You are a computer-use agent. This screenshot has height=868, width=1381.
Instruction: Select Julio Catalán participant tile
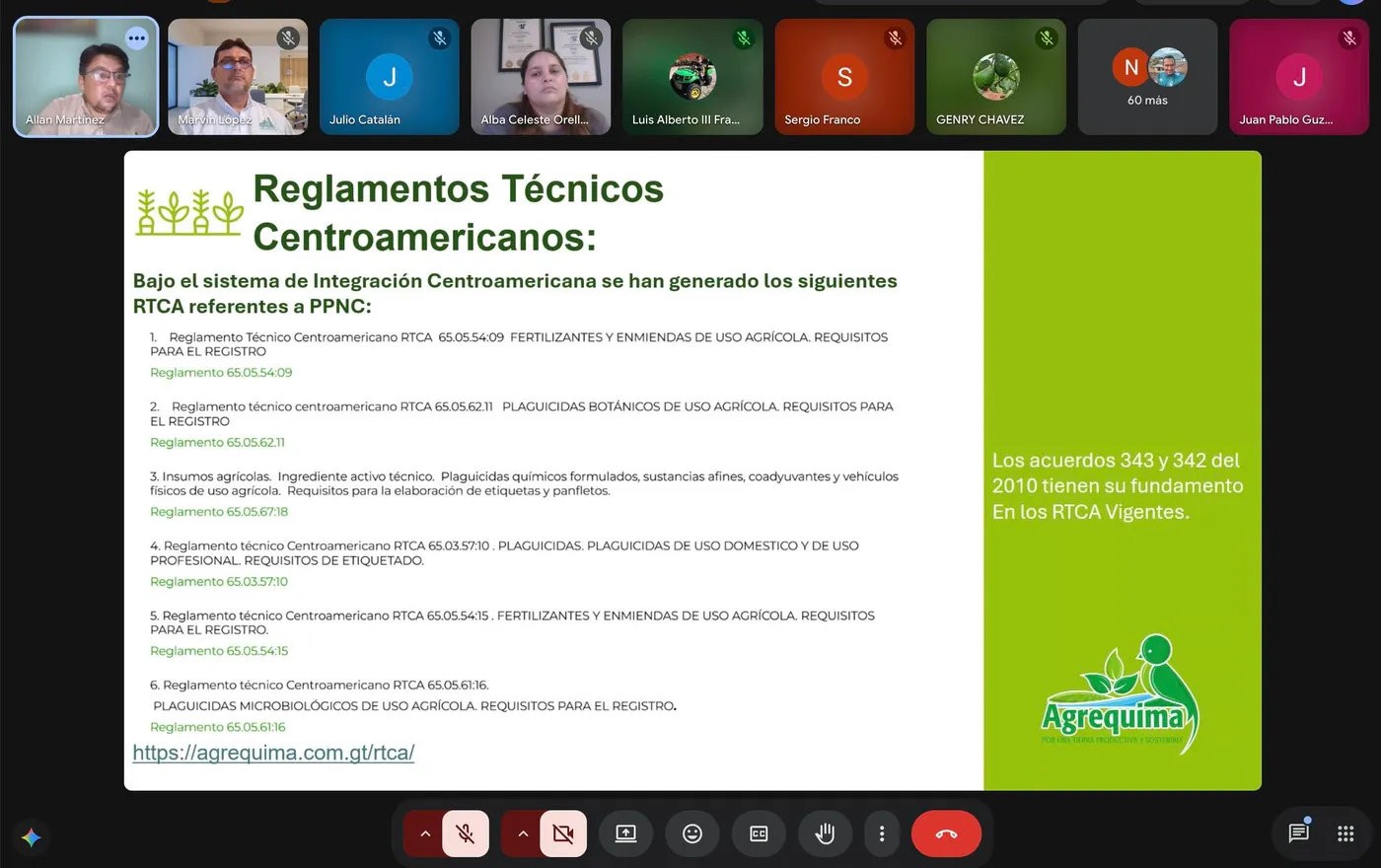[390, 77]
